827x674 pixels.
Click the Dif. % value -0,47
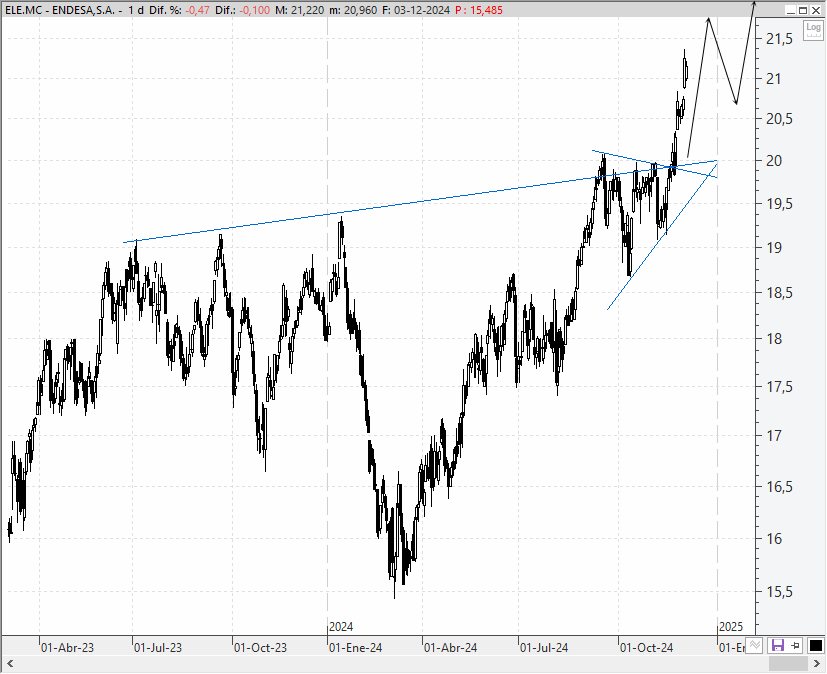(197, 10)
